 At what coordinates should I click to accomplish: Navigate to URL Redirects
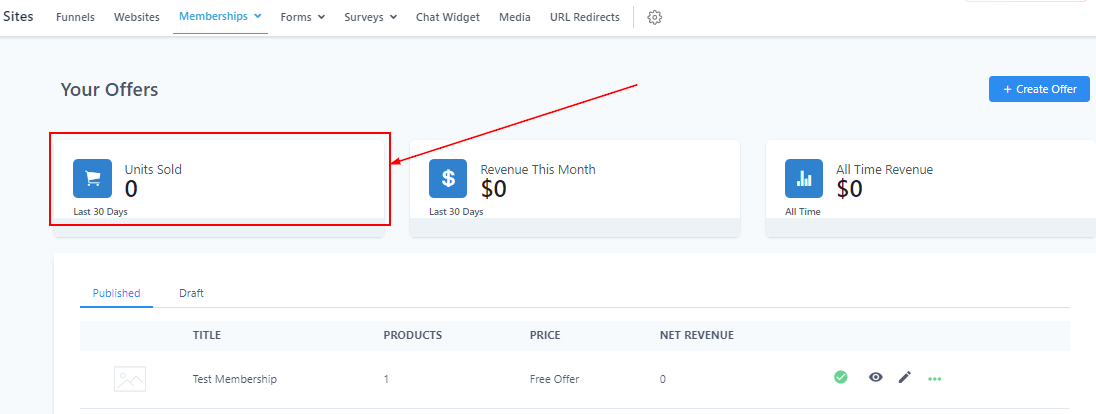pos(585,17)
